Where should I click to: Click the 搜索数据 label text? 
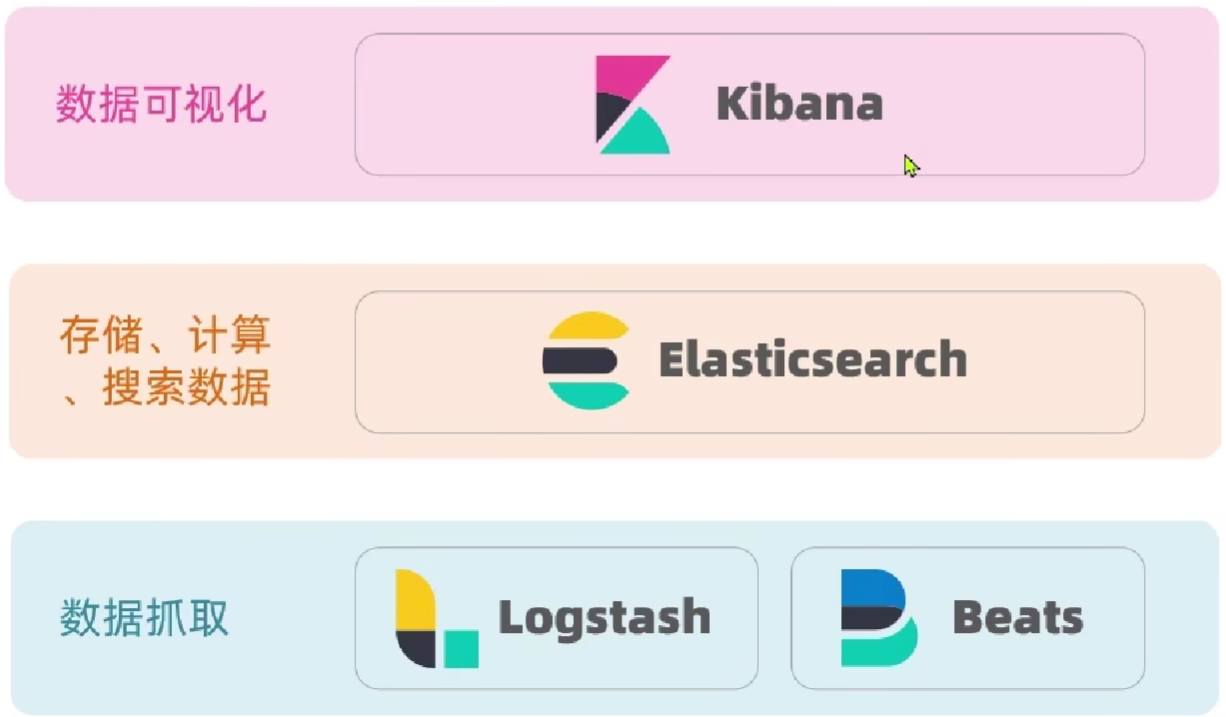[x=186, y=388]
